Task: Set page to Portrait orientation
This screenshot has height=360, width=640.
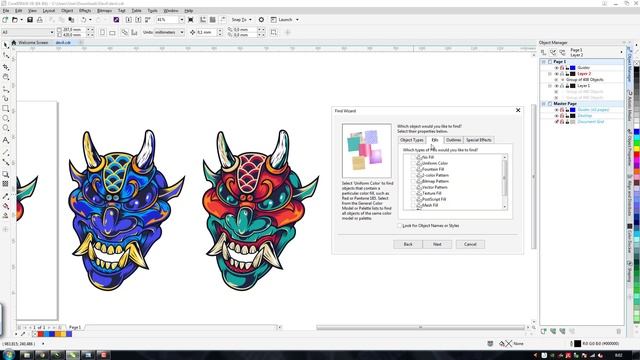Action: pos(102,32)
